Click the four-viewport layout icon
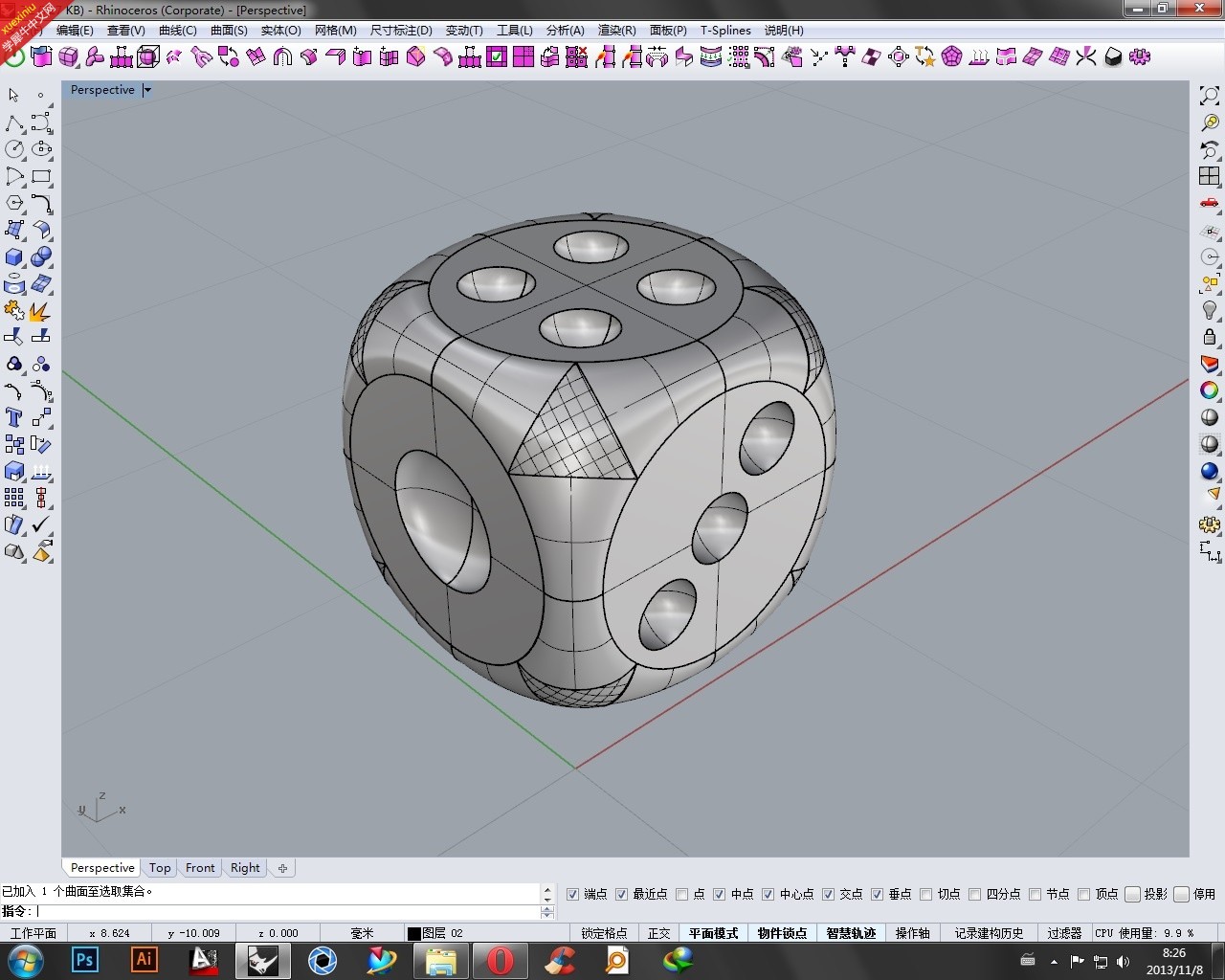The width and height of the screenshot is (1225, 980). pos(1210,176)
